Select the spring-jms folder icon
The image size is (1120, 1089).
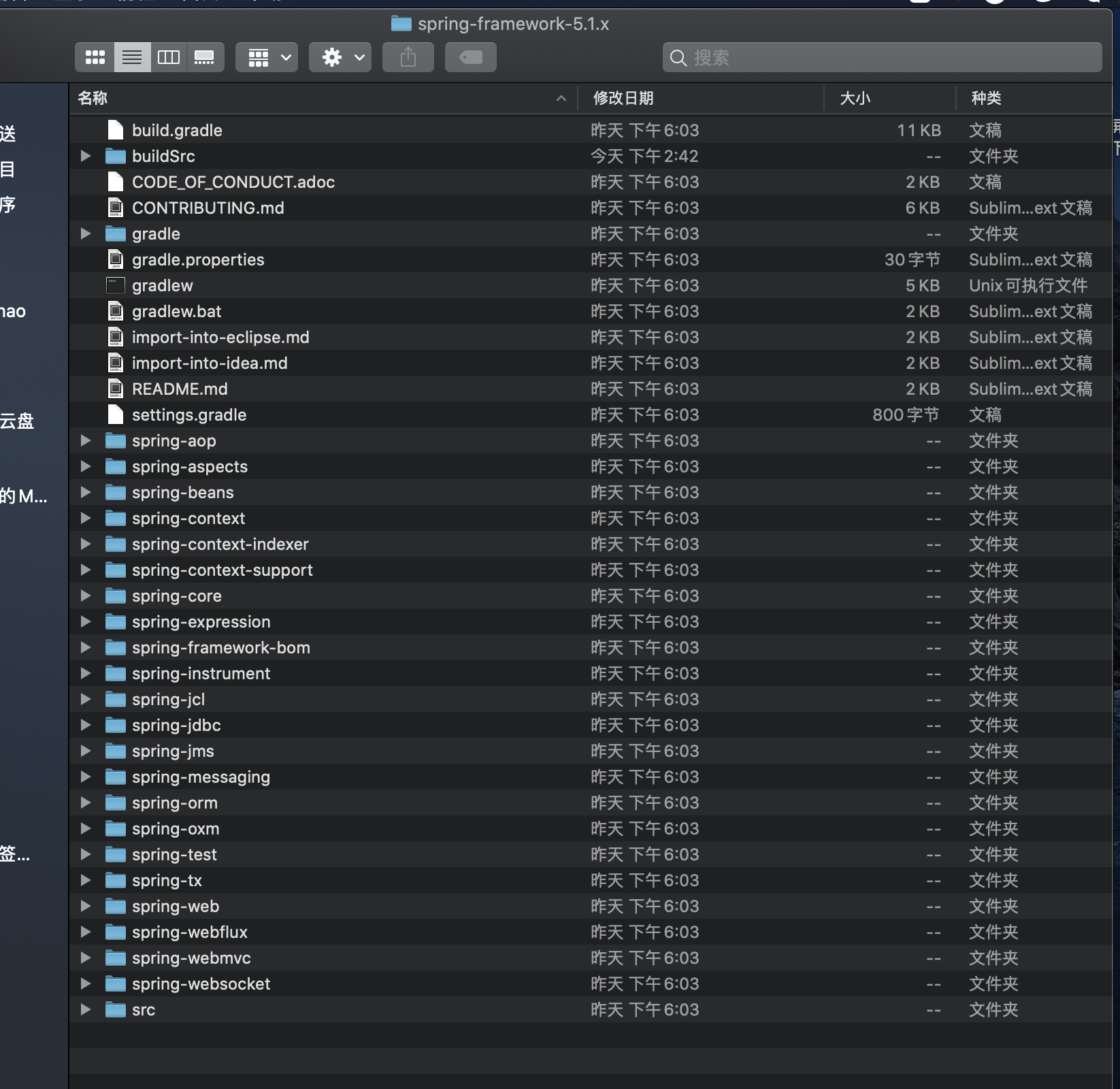pyautogui.click(x=116, y=751)
